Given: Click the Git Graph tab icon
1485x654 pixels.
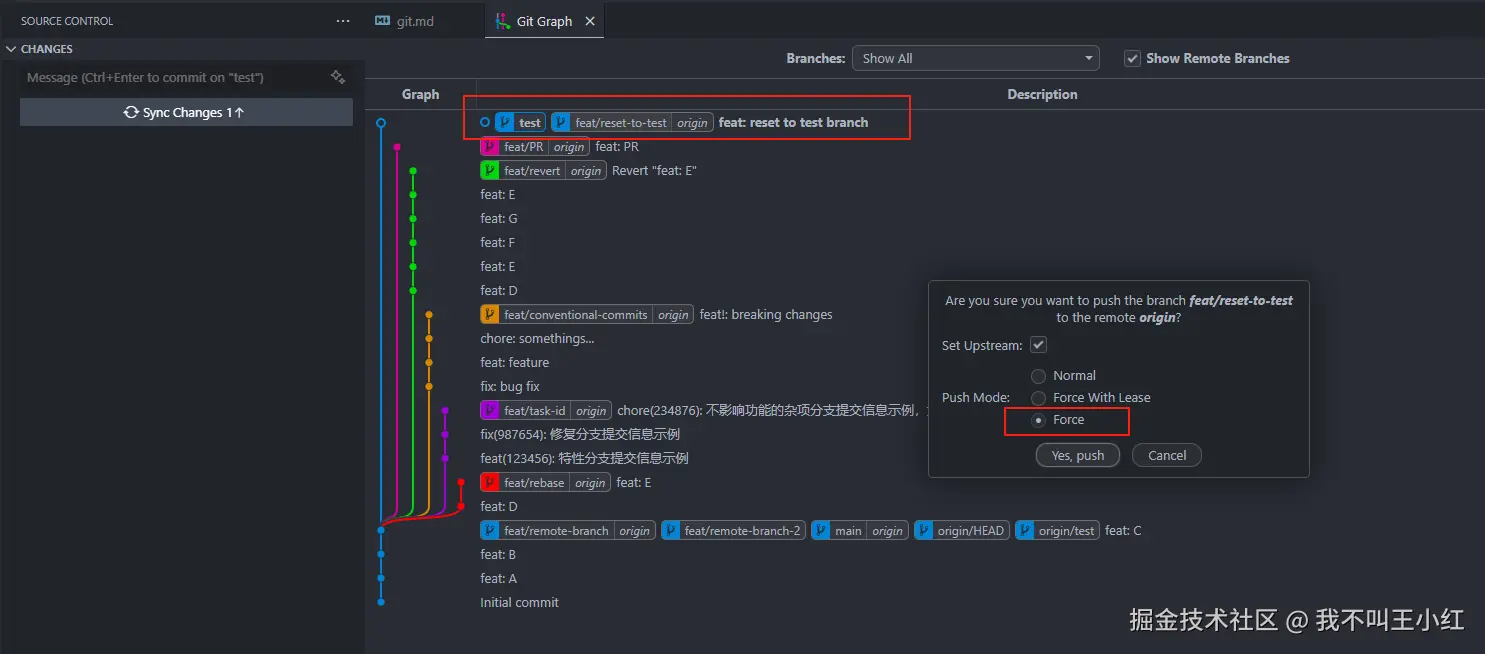Looking at the screenshot, I should pyautogui.click(x=502, y=21).
